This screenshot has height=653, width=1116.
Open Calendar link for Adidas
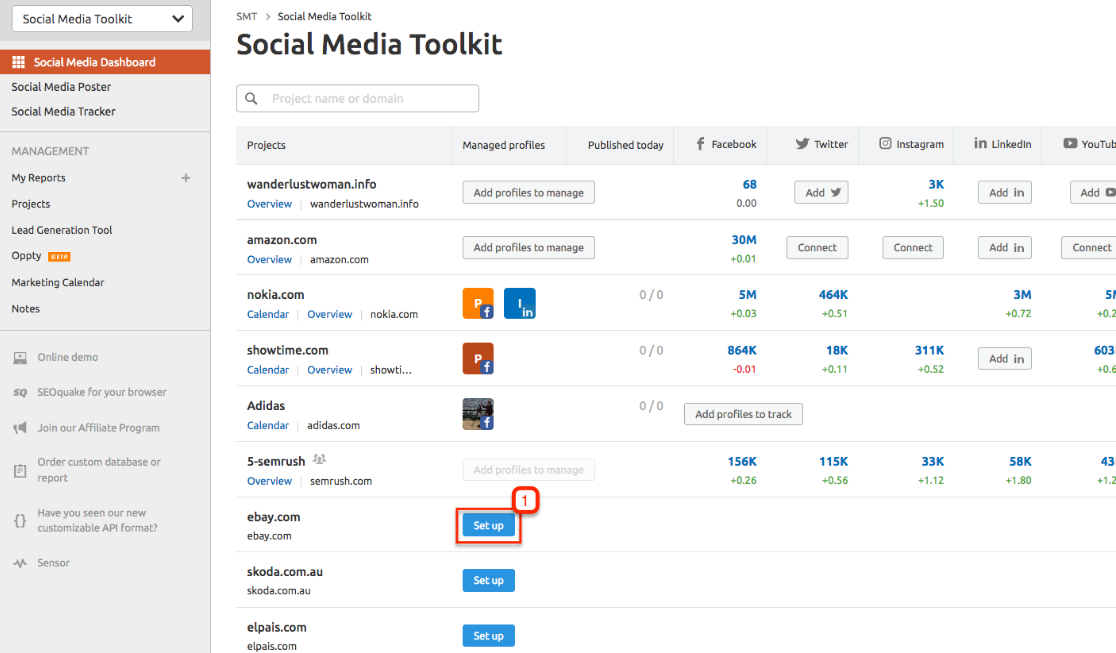coord(268,425)
